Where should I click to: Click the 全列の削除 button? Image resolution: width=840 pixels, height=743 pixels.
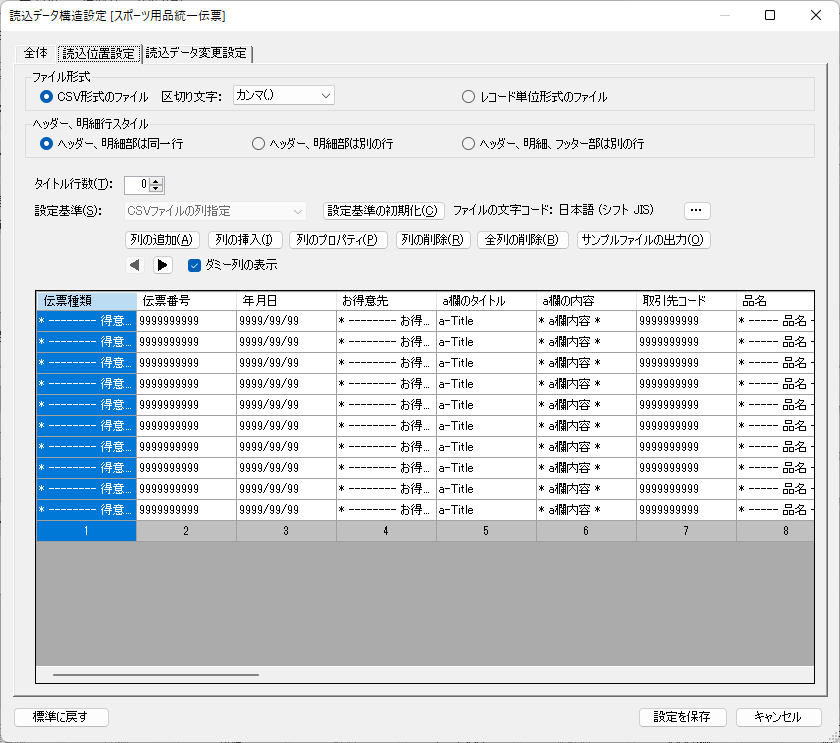pos(522,239)
